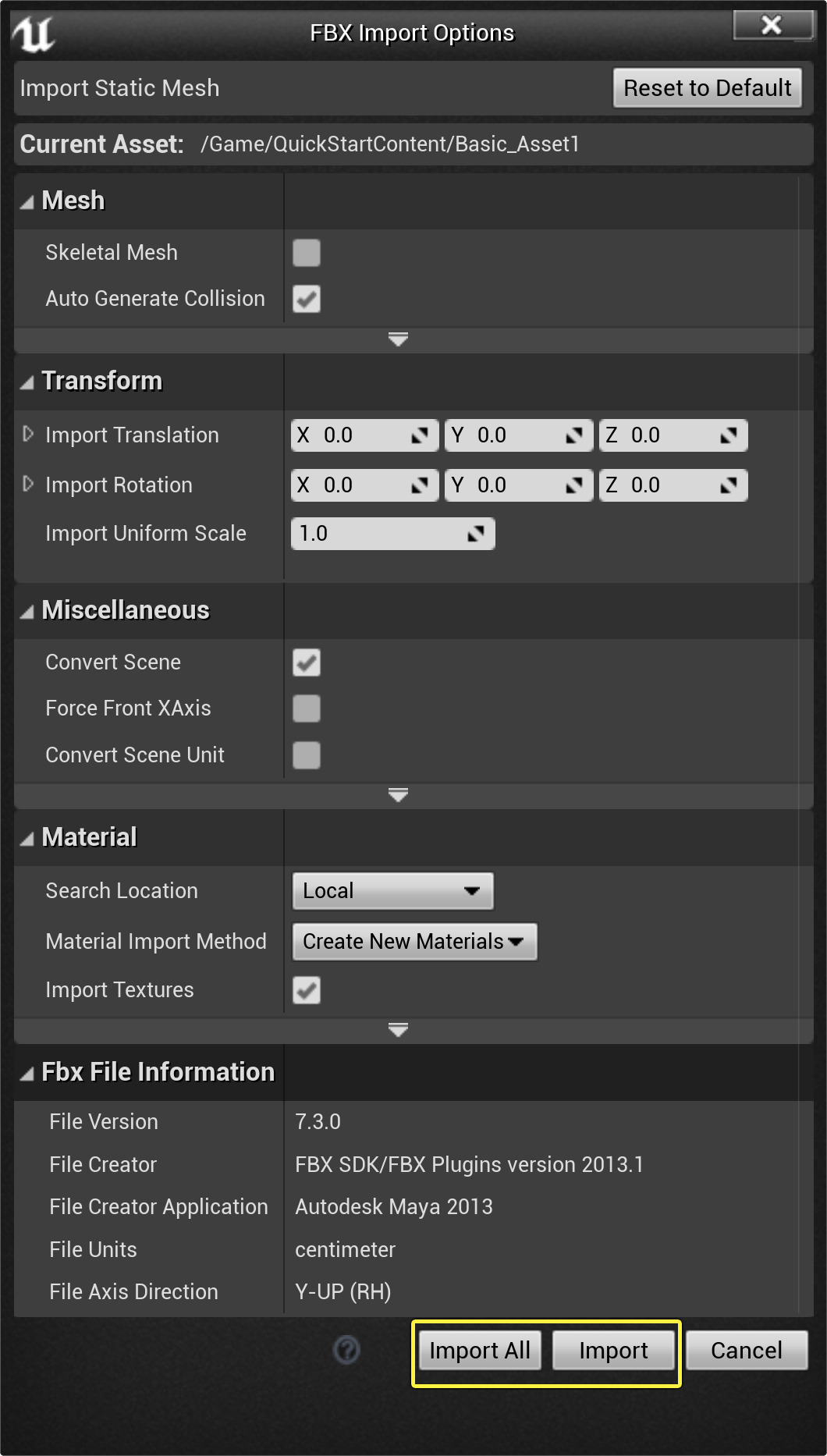Click Reset to Default button
827x1456 pixels.
pyautogui.click(x=707, y=88)
